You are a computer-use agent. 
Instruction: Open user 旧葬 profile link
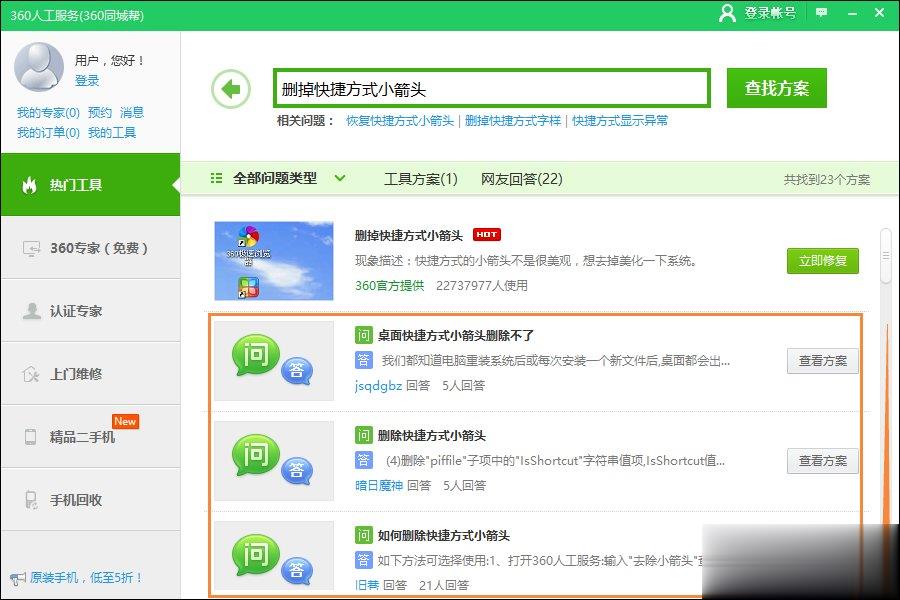pos(367,585)
